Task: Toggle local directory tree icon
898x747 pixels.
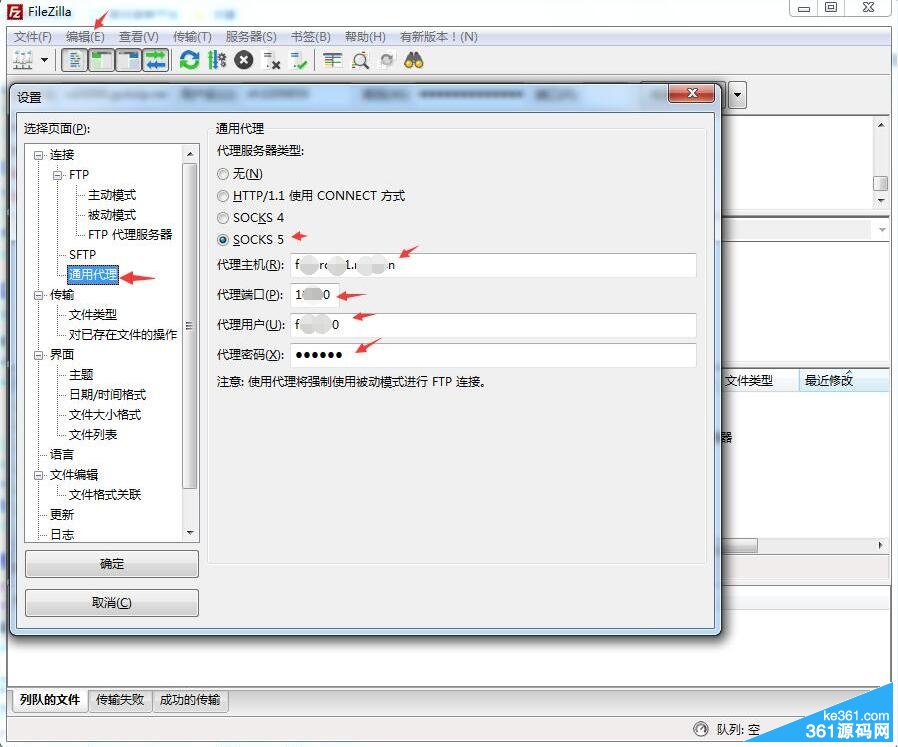Action: click(101, 60)
